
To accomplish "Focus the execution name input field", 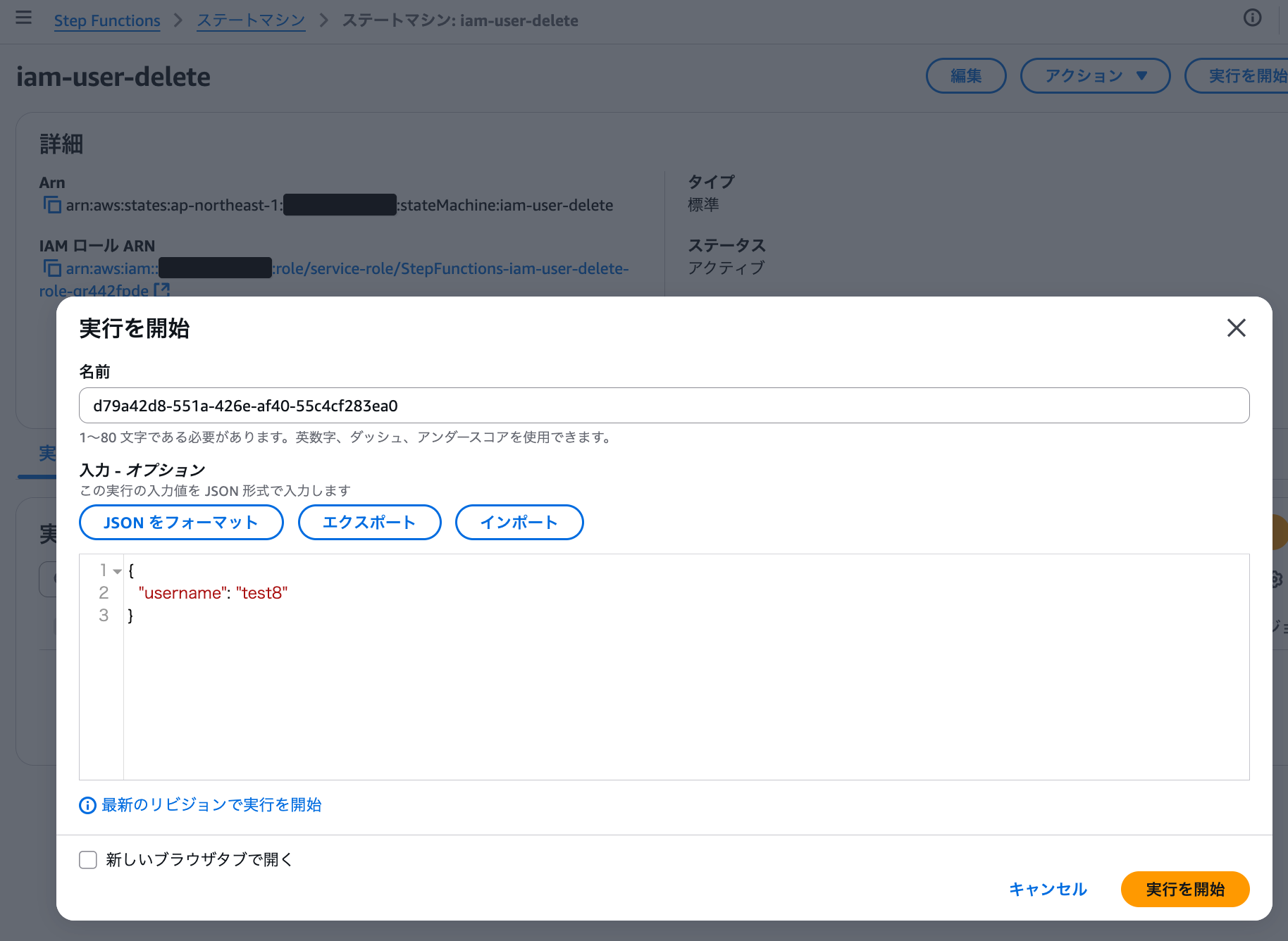I will [x=664, y=405].
